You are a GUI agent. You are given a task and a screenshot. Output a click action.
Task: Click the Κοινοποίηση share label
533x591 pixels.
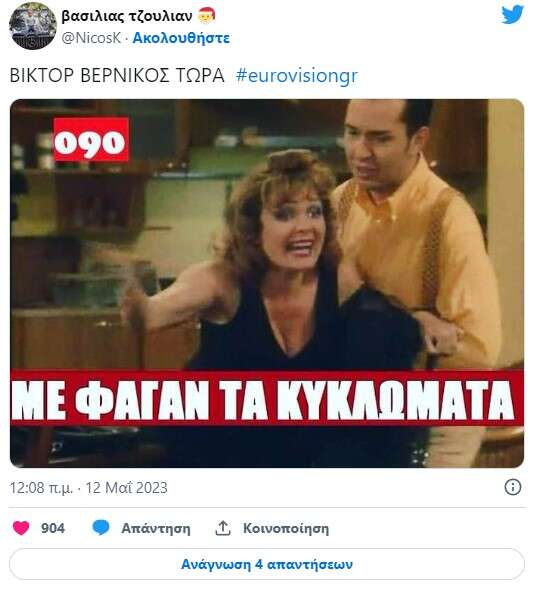click(x=286, y=528)
